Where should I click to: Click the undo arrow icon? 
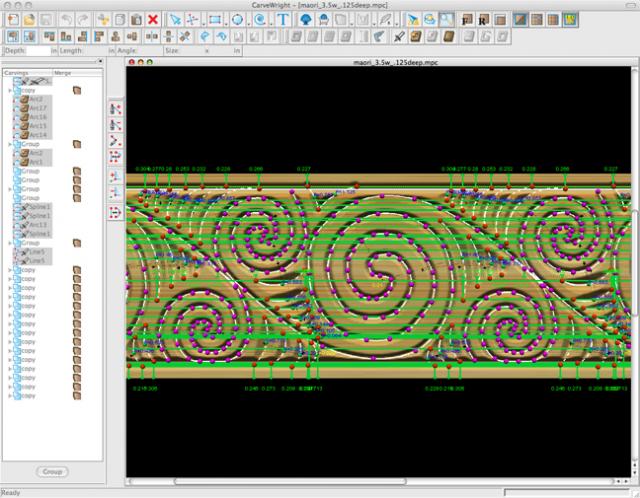click(66, 19)
